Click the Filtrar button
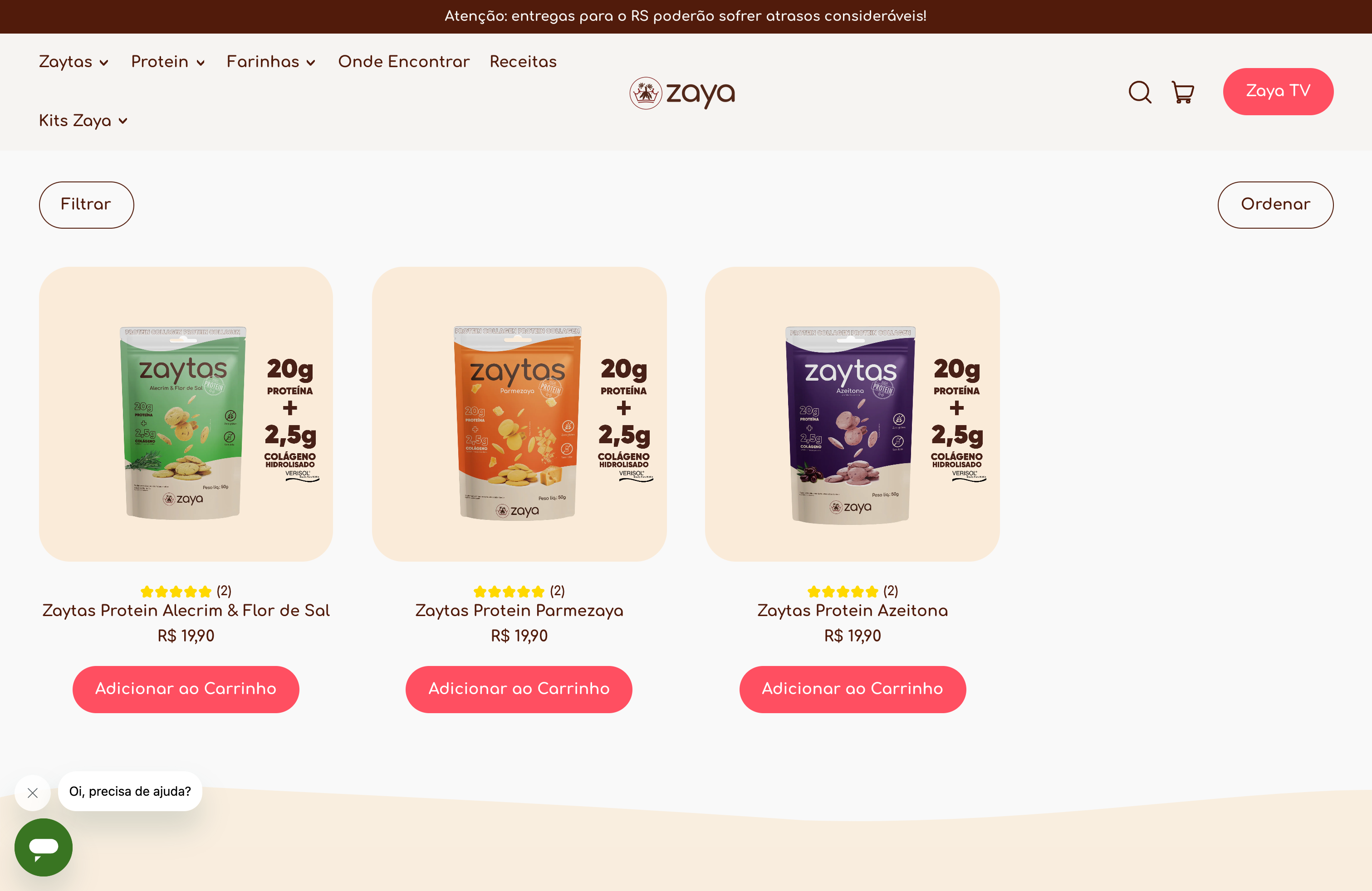Image resolution: width=1372 pixels, height=891 pixels. (x=87, y=205)
